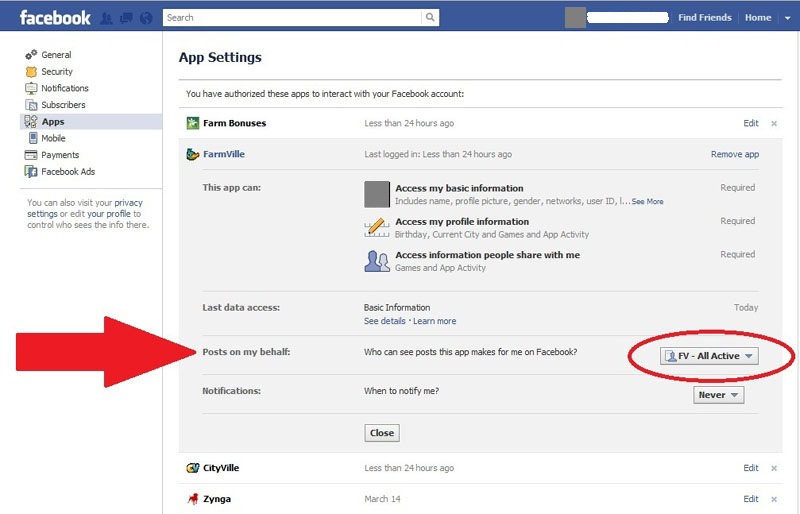This screenshot has height=514, width=800.
Task: Open Mobile settings in sidebar
Action: pos(53,138)
